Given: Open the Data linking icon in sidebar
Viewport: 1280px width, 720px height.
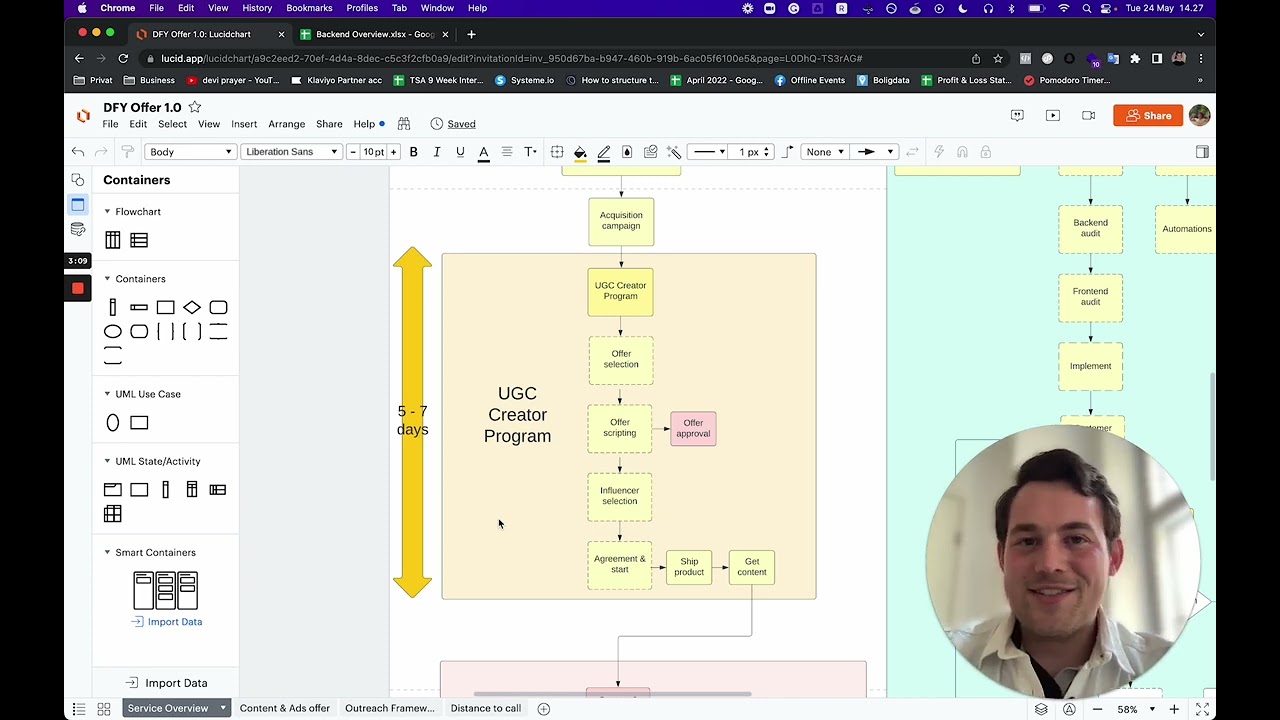Looking at the screenshot, I should click(78, 230).
